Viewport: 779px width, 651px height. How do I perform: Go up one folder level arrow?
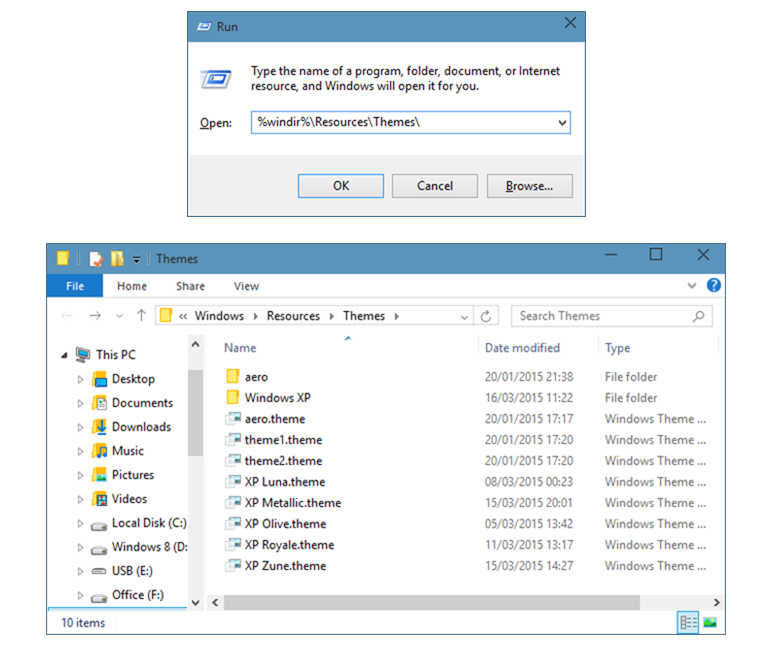141,315
